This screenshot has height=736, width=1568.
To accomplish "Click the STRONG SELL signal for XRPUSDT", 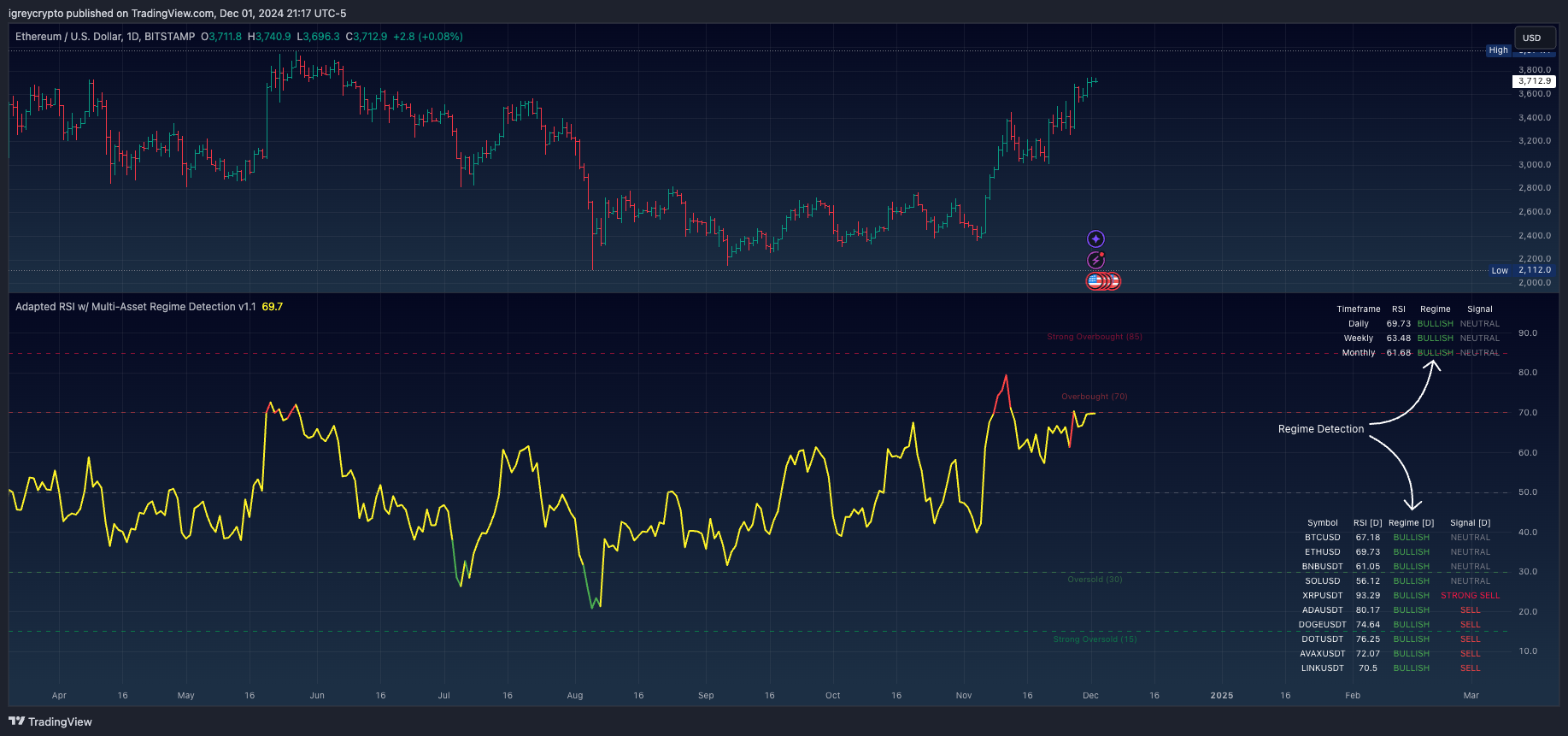I will pos(1471,596).
